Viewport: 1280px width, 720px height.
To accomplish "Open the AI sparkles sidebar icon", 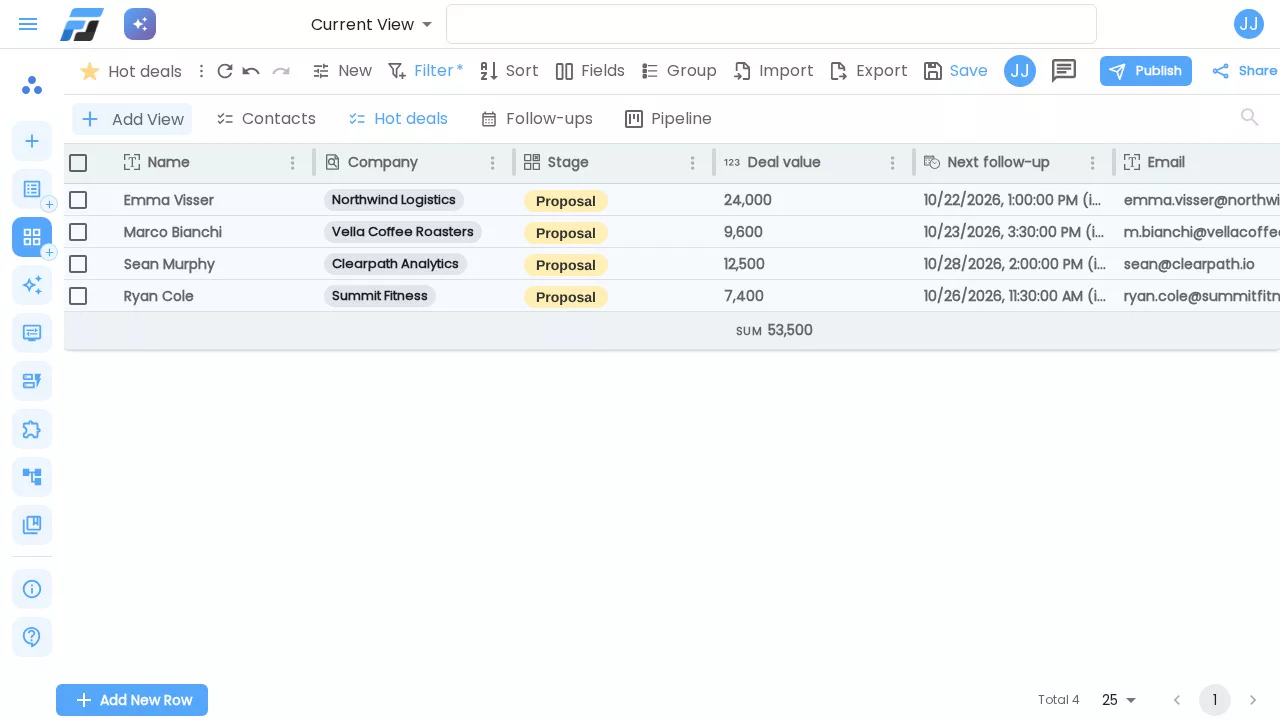I will point(32,285).
